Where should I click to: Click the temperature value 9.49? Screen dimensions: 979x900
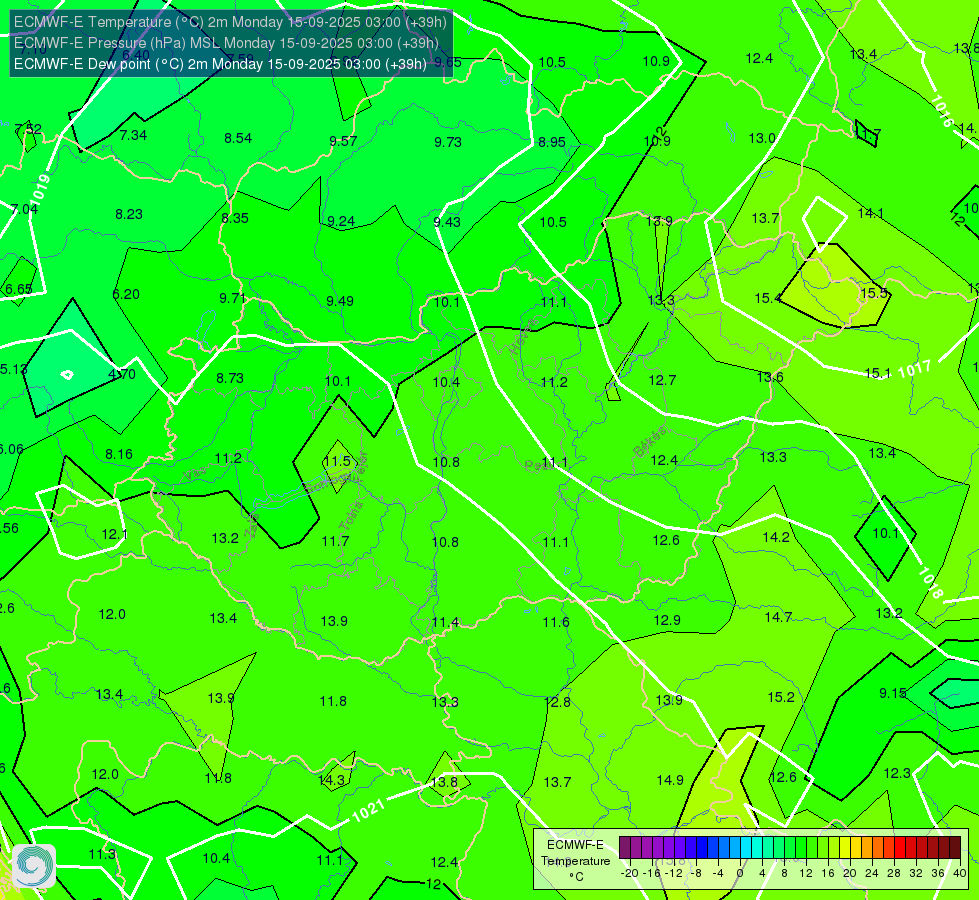click(x=340, y=301)
